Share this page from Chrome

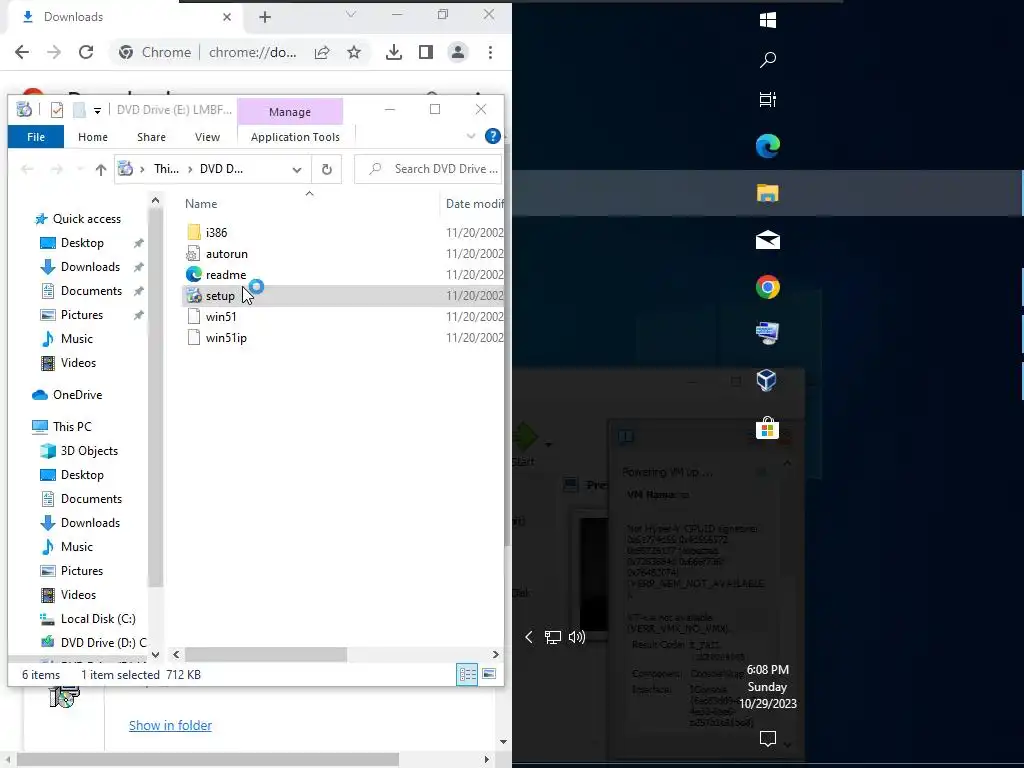[322, 52]
